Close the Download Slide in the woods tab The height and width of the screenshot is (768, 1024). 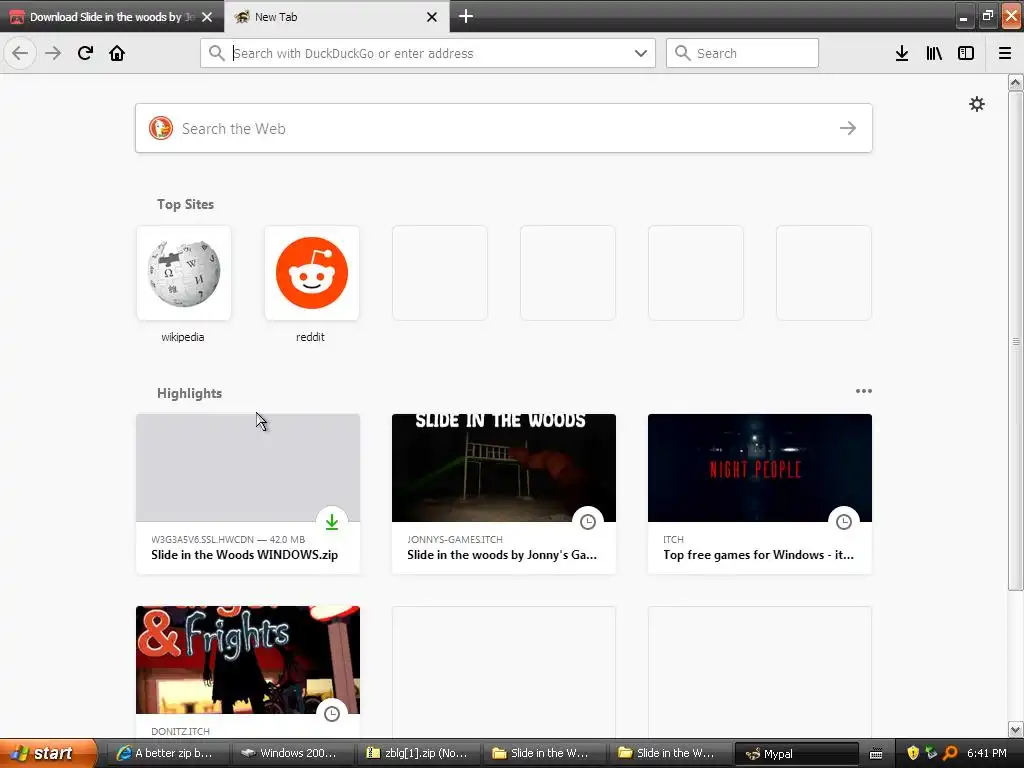pyautogui.click(x=207, y=17)
